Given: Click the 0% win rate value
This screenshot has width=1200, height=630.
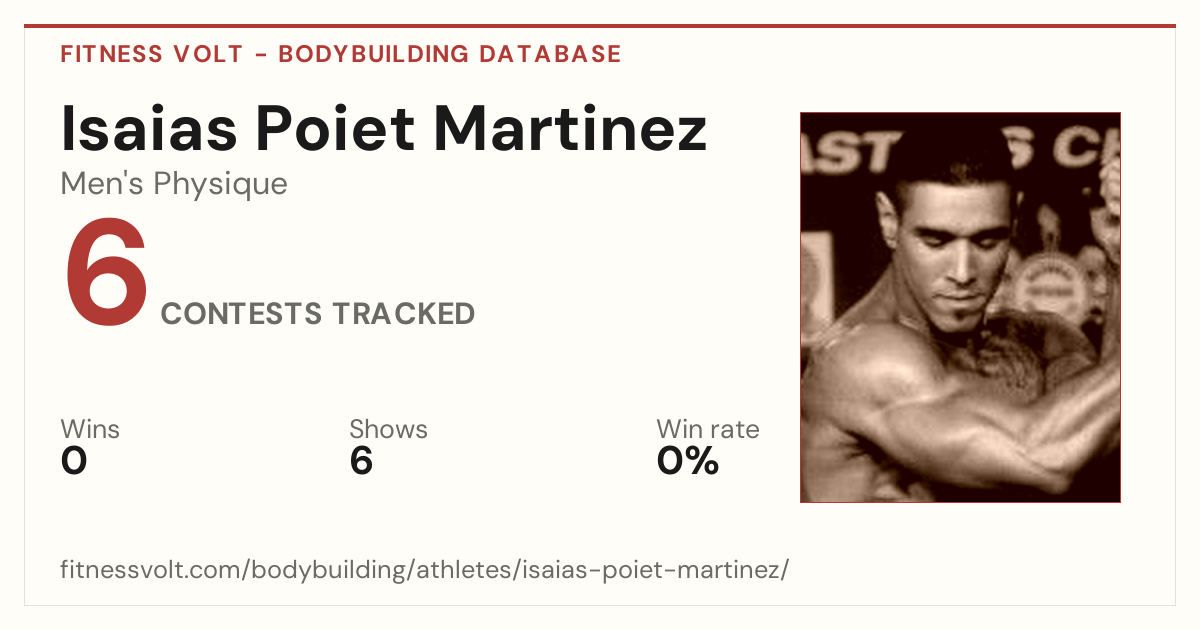Looking at the screenshot, I should click(x=688, y=462).
